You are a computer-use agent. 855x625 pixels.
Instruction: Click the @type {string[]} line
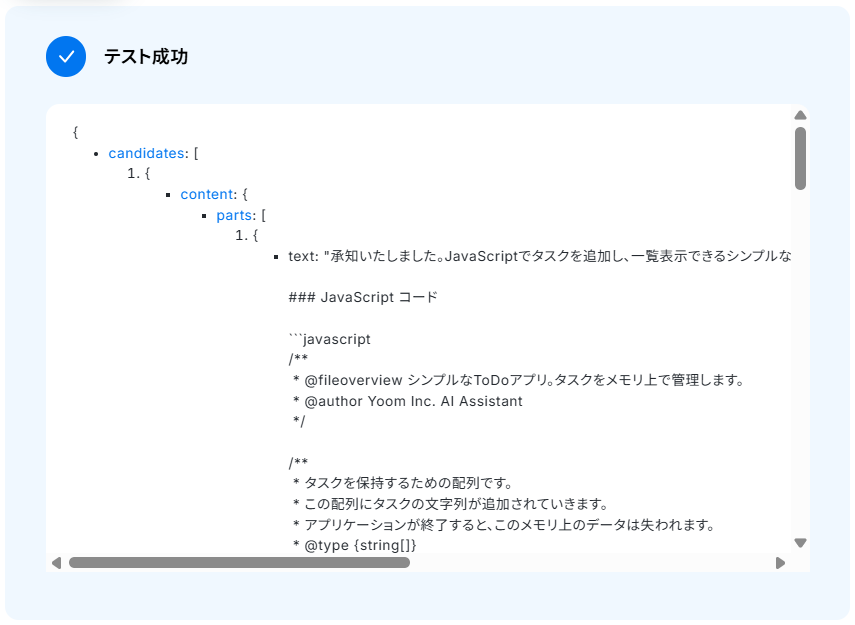pos(354,545)
